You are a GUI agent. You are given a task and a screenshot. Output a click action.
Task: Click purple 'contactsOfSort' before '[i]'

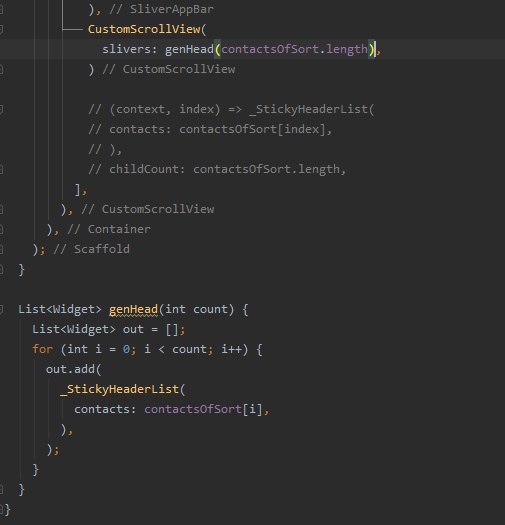tap(193, 409)
